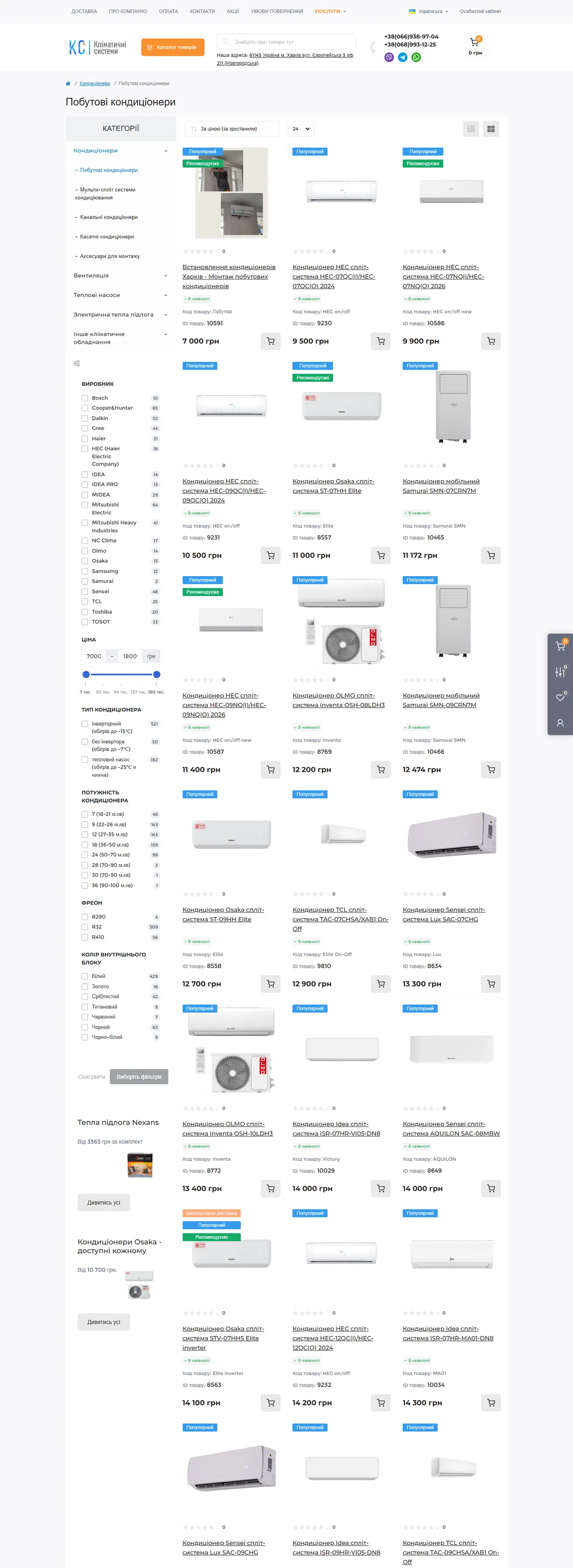This screenshot has height=1568, width=573.
Task: Check 9 (22-26 м.кв) power filter
Action: click(x=85, y=825)
